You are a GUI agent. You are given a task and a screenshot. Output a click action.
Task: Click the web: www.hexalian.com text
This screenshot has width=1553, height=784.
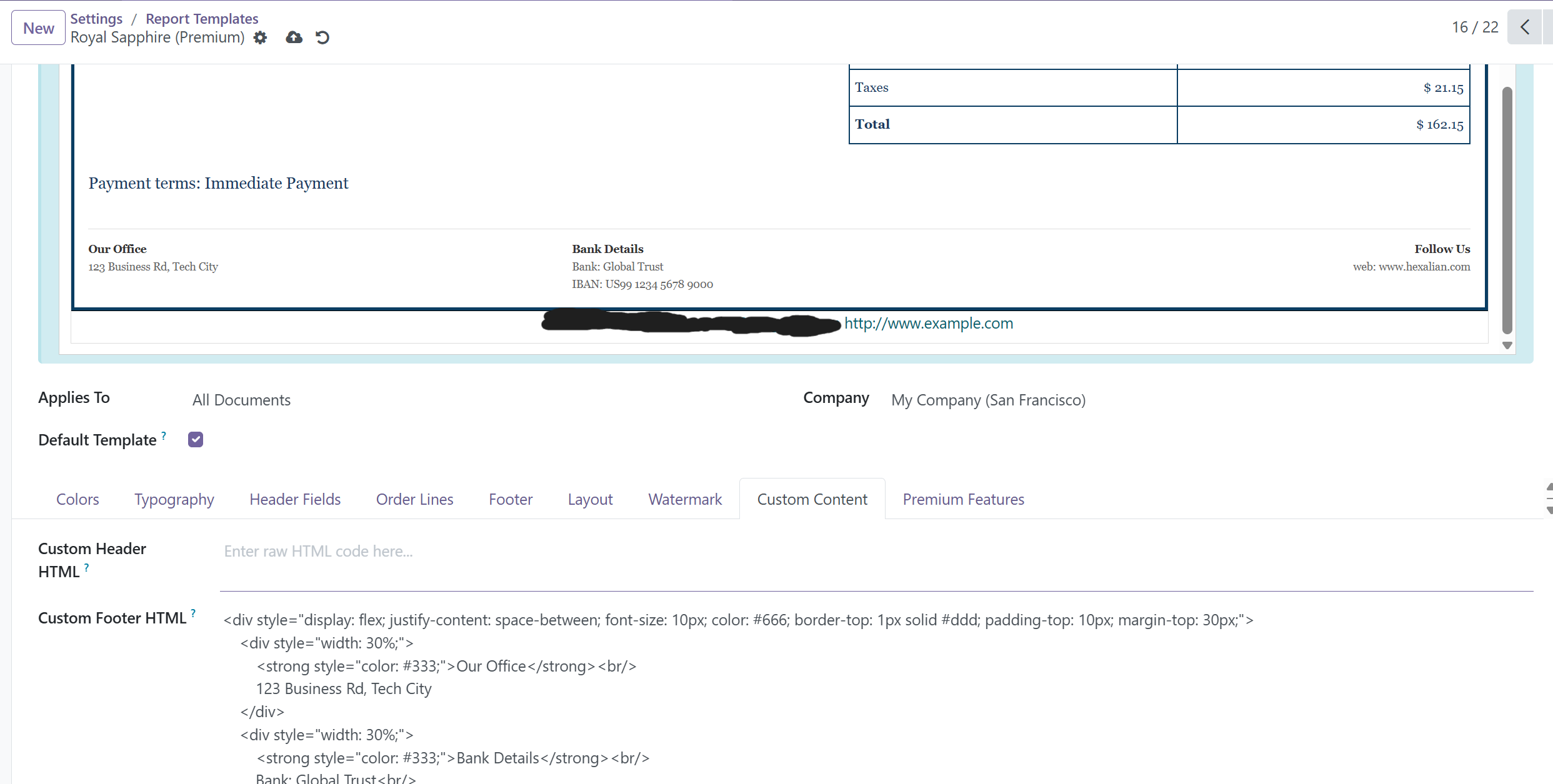(1412, 267)
